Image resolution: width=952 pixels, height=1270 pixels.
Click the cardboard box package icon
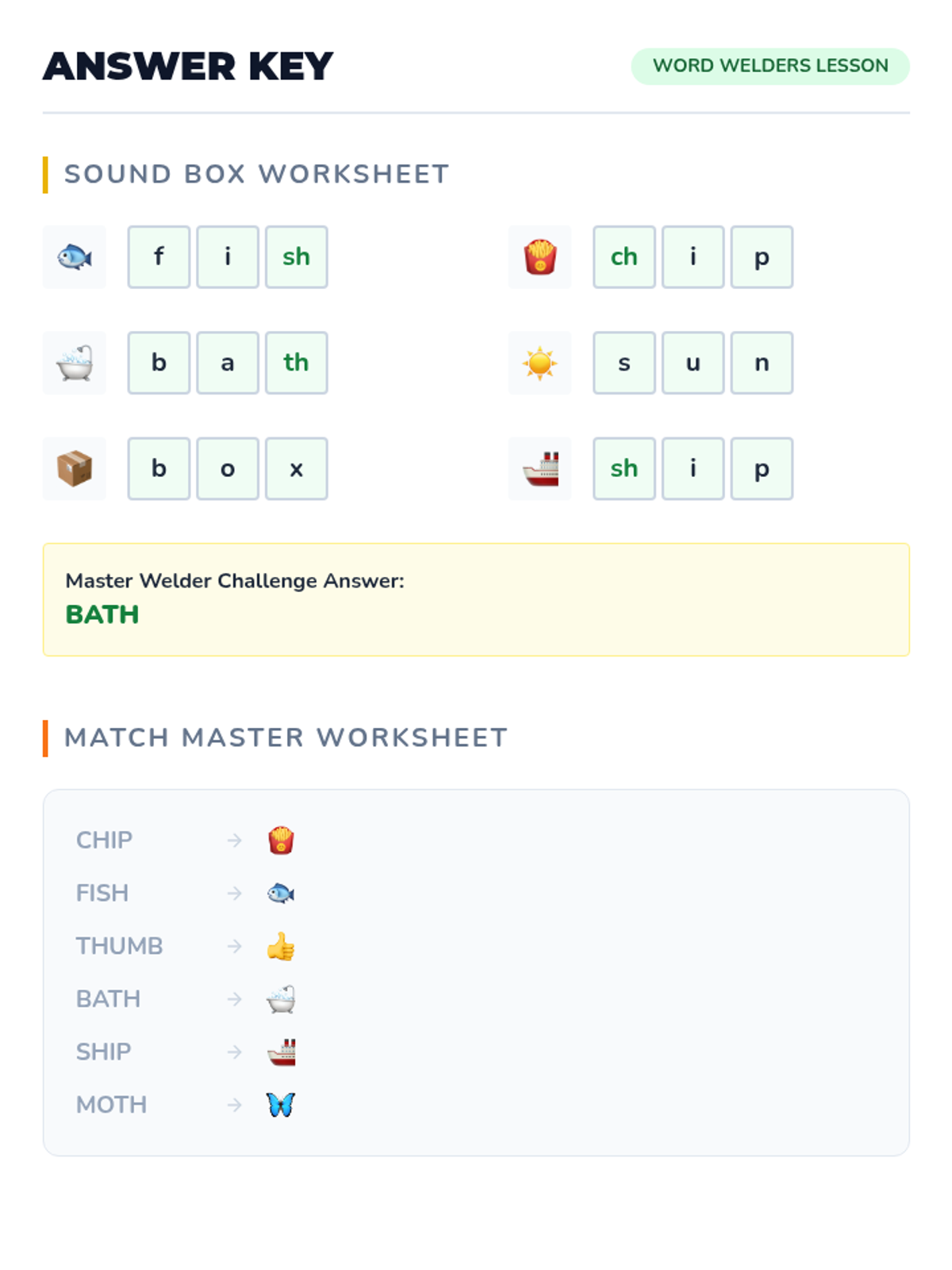pos(75,468)
